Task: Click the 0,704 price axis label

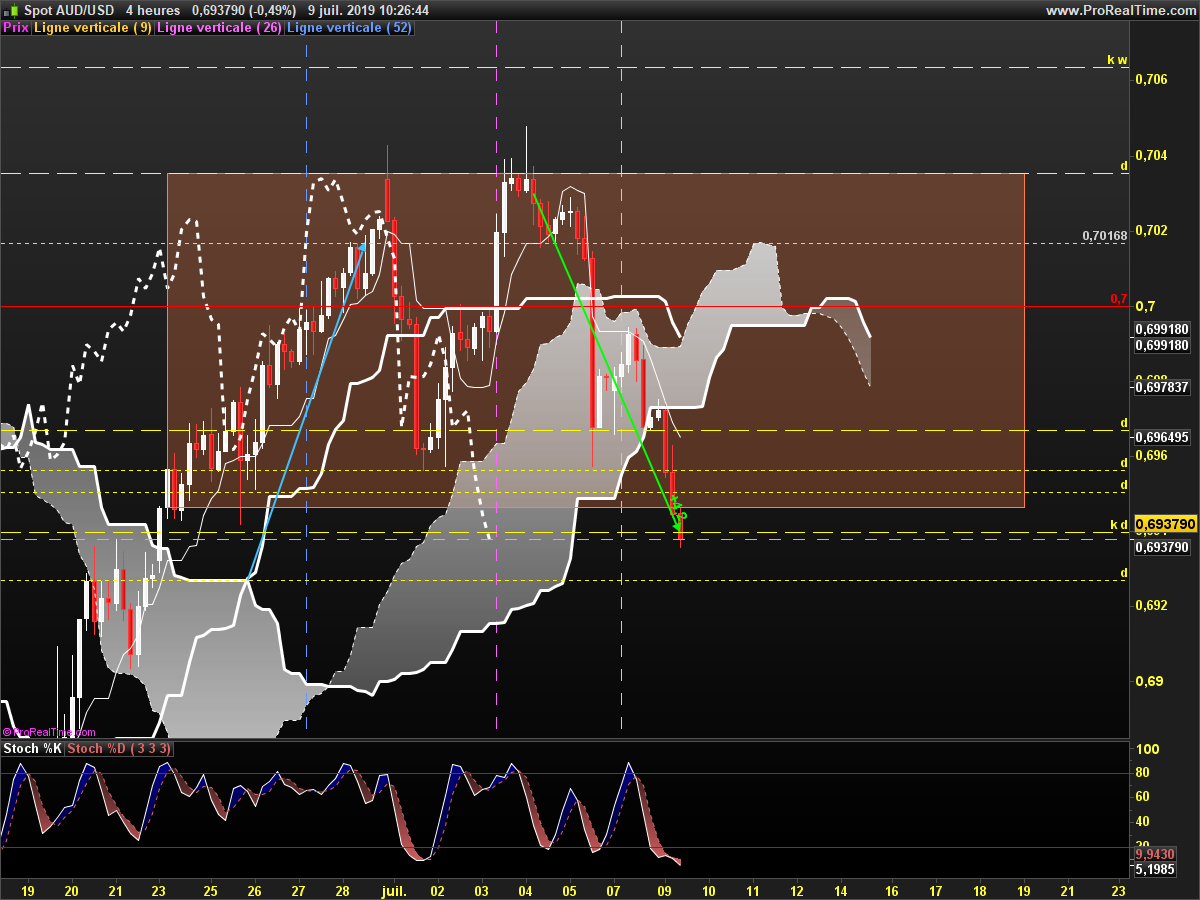Action: pos(1151,155)
